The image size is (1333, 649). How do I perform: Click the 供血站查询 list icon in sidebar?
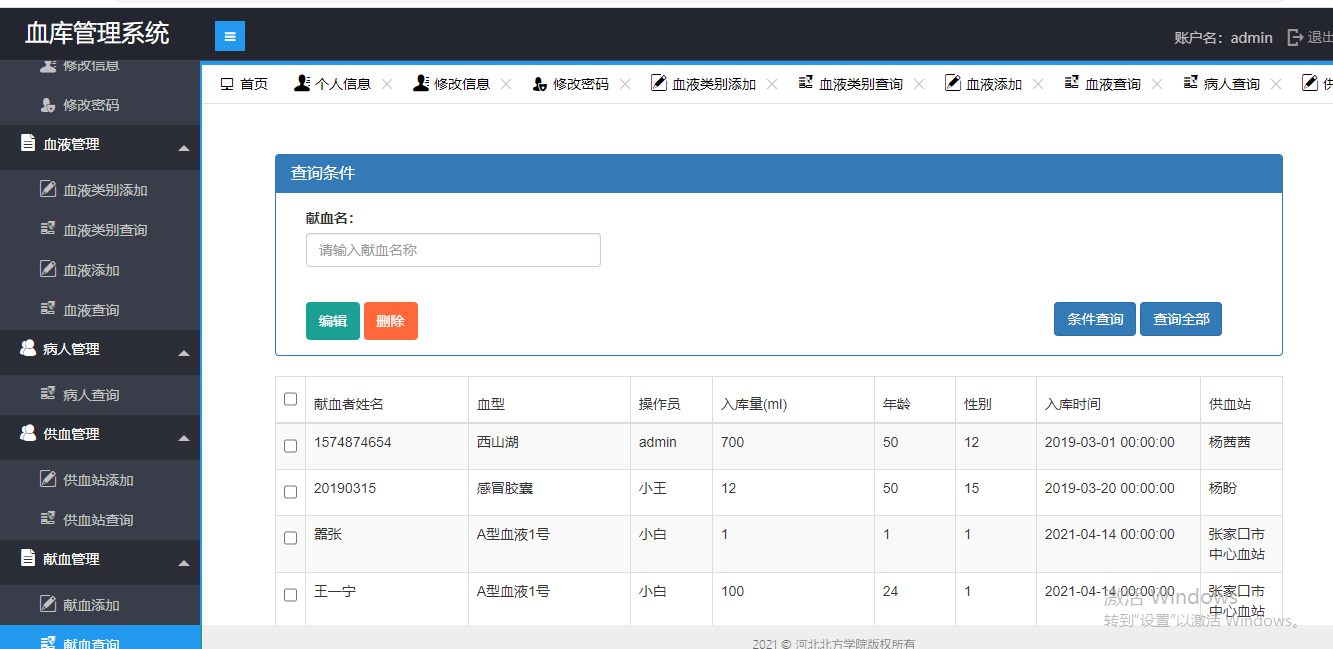[48, 519]
